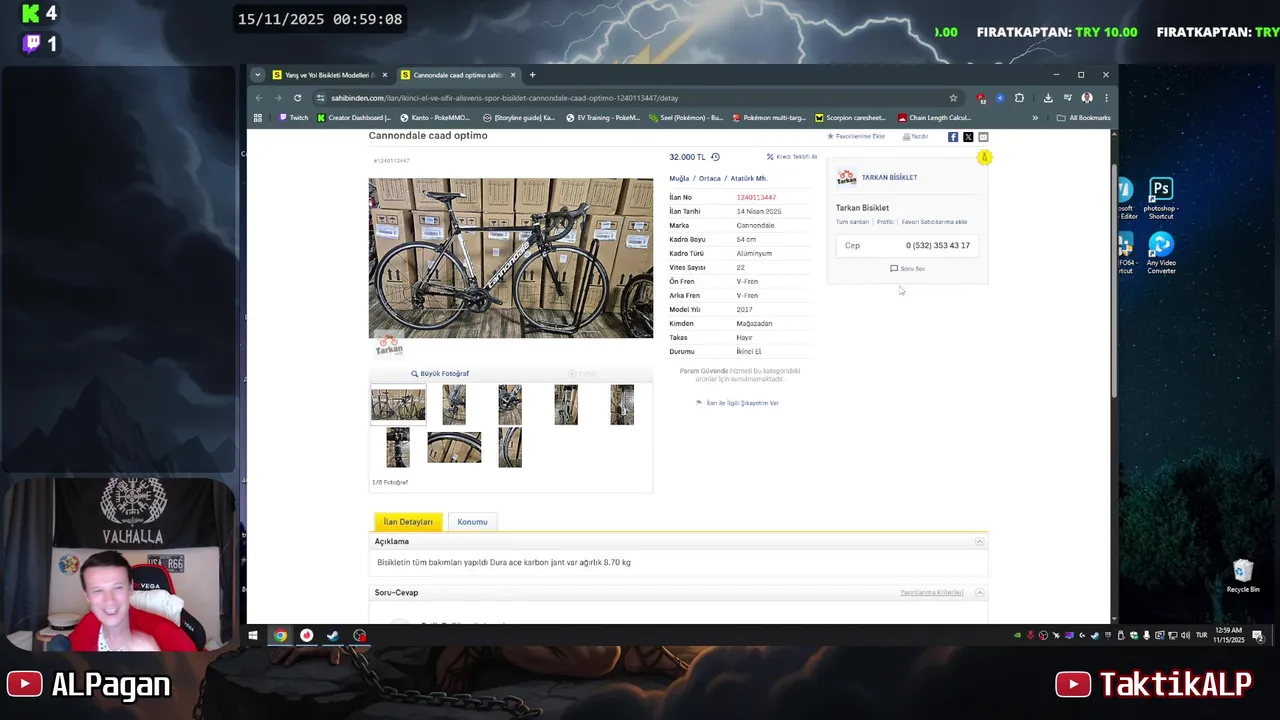This screenshot has height=720, width=1280.
Task: Click Soru Sor under phone number
Action: 908,269
